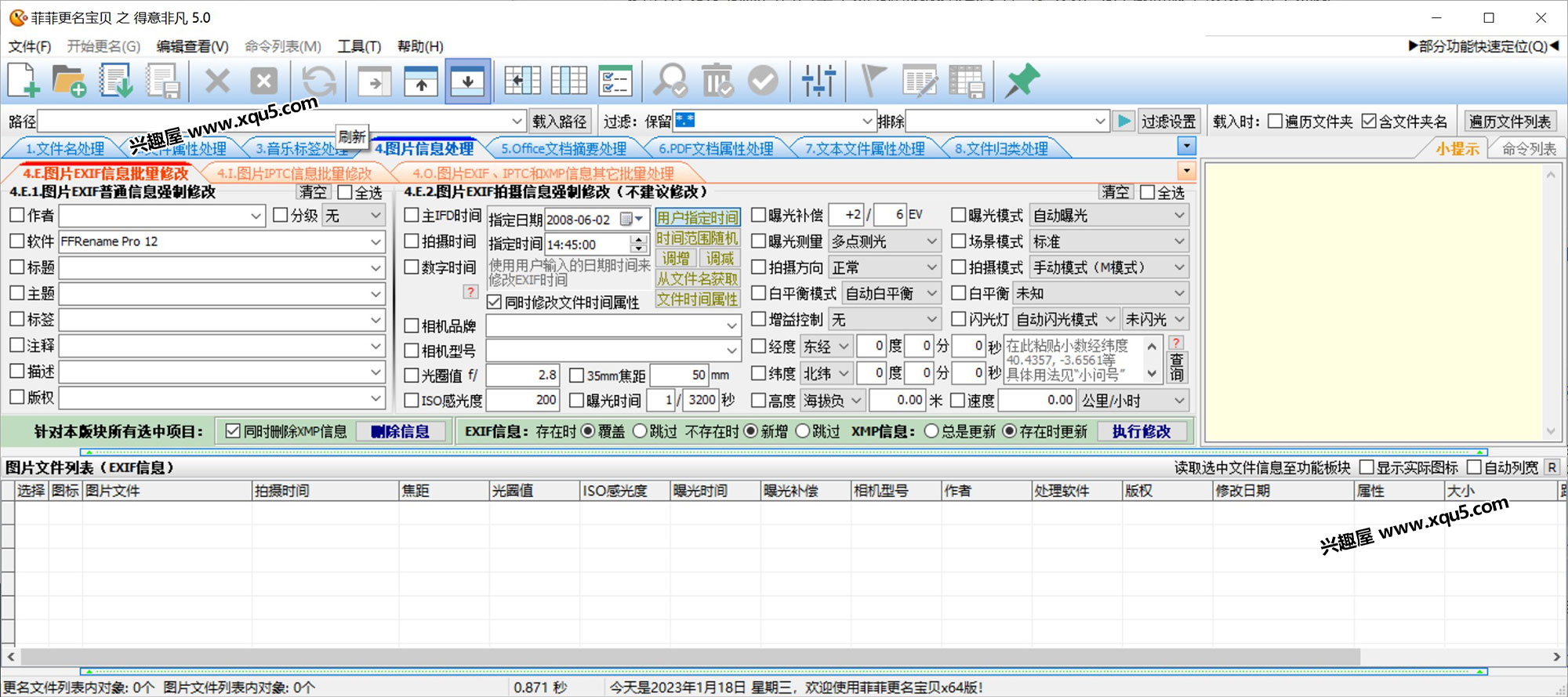This screenshot has width=1568, height=697.
Task: Click the 拍摄时间 column header
Action: (x=325, y=491)
